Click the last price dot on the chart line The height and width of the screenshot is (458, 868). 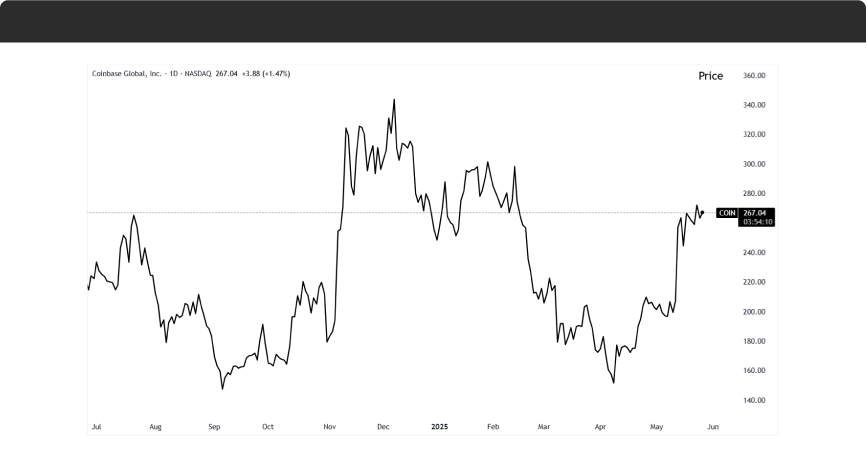point(703,212)
